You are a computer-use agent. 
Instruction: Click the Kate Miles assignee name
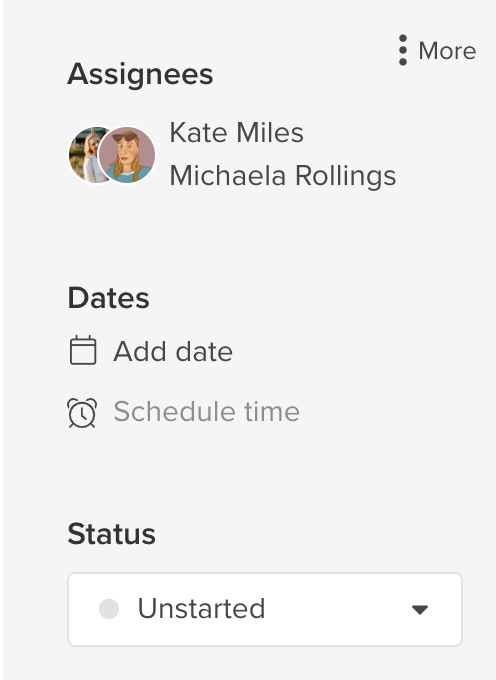click(236, 132)
